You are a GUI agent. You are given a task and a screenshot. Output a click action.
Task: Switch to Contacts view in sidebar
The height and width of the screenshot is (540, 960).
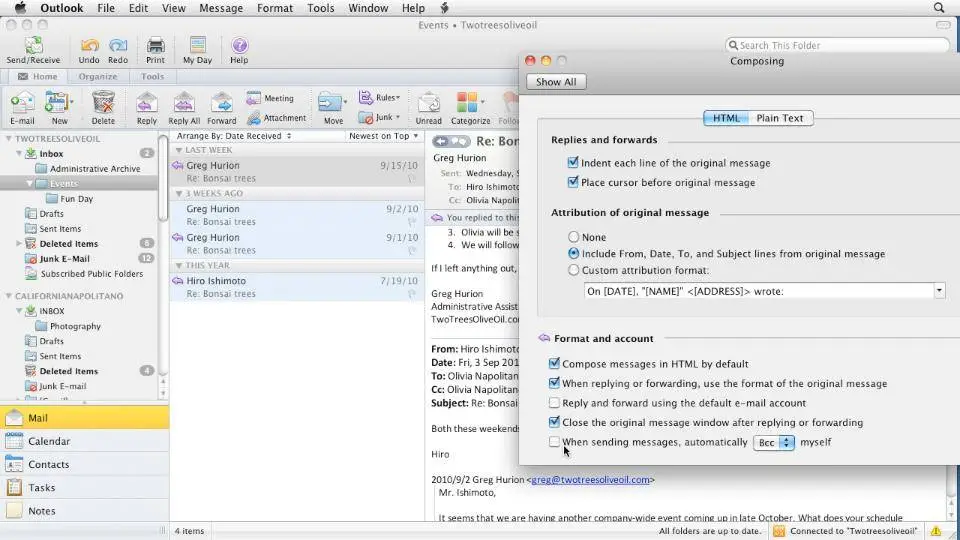pyautogui.click(x=84, y=464)
